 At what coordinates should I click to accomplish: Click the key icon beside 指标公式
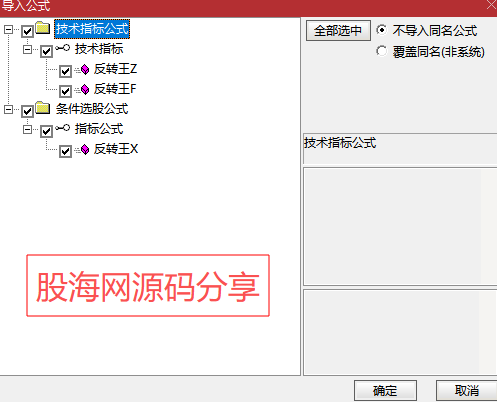coord(63,128)
